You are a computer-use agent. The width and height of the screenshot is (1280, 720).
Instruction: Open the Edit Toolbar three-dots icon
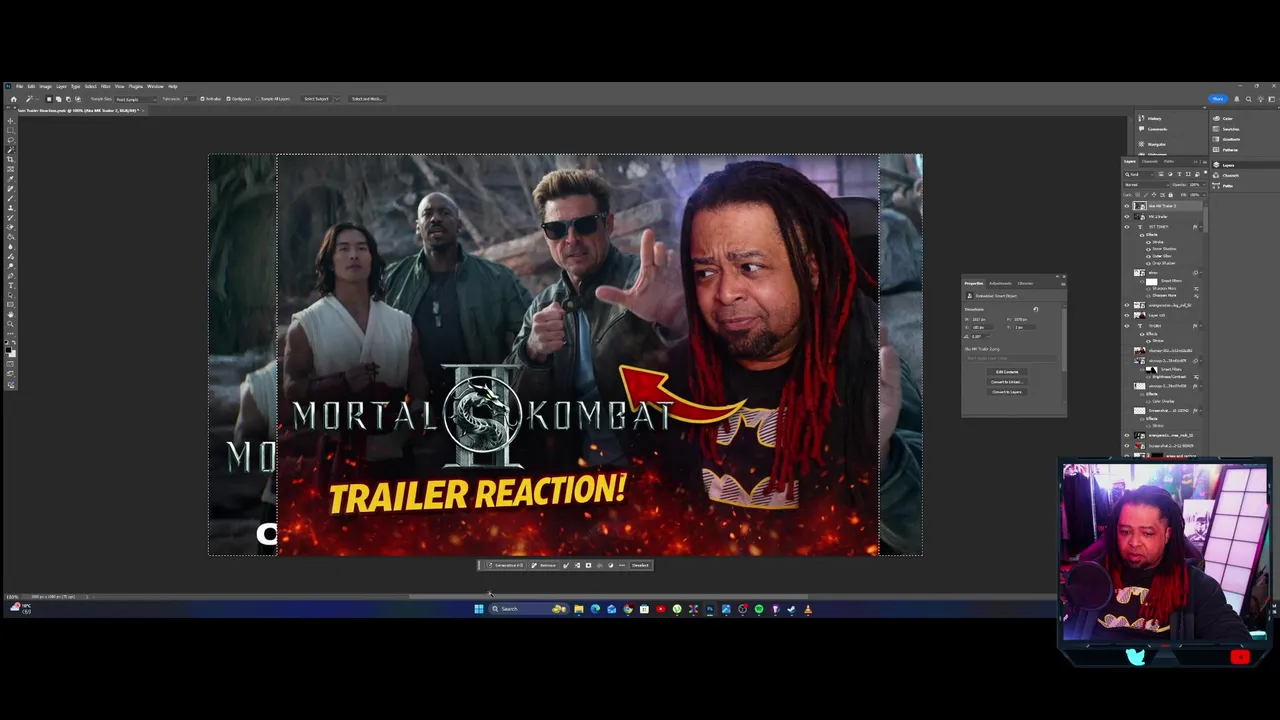coord(11,334)
